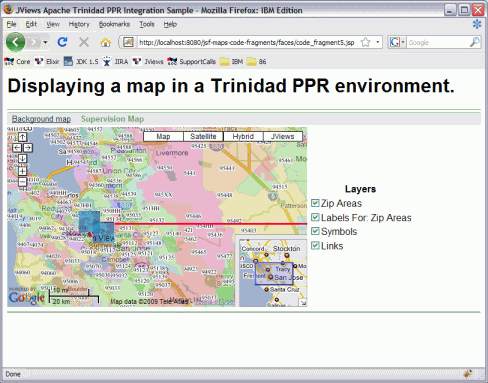Open the JViews bookmark
Screen dimensions: 488x383
(148, 62)
